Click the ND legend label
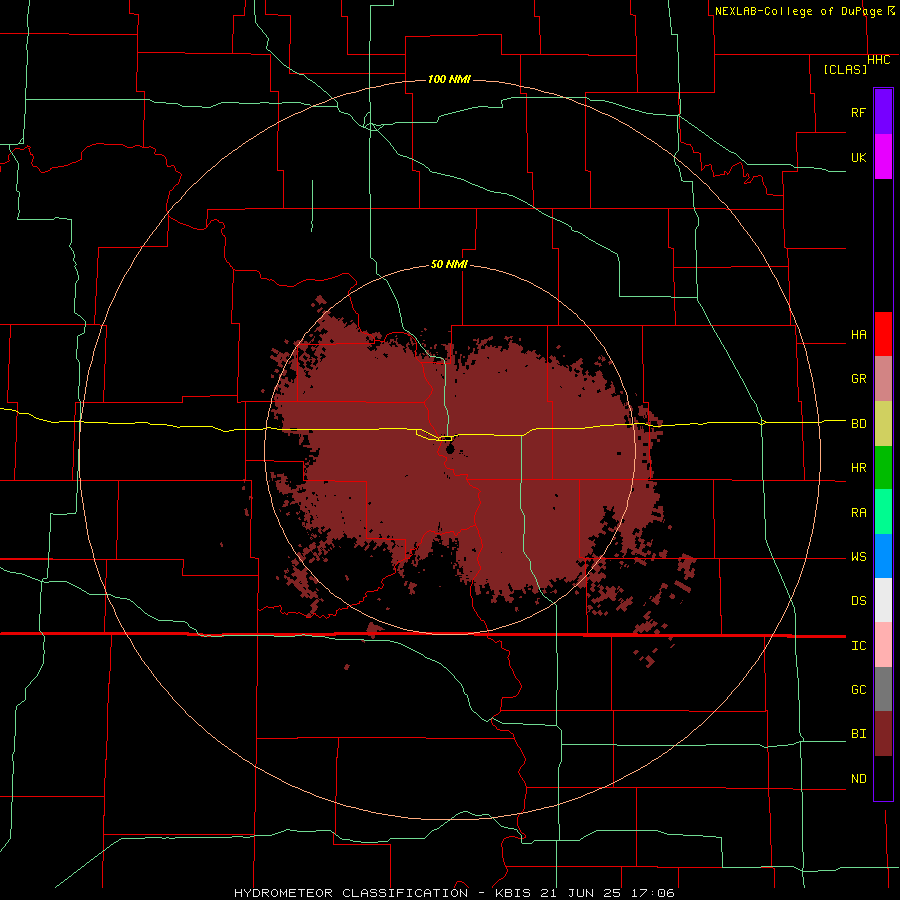 (x=858, y=779)
